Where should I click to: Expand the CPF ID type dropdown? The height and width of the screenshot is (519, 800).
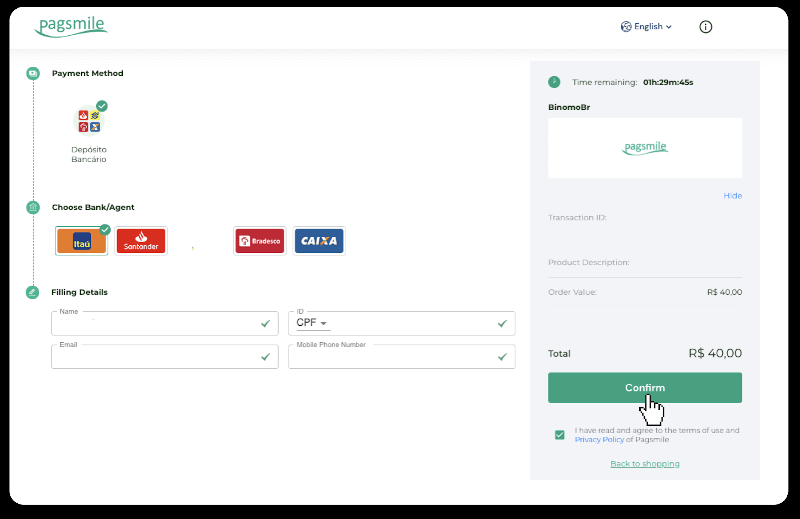tap(312, 323)
